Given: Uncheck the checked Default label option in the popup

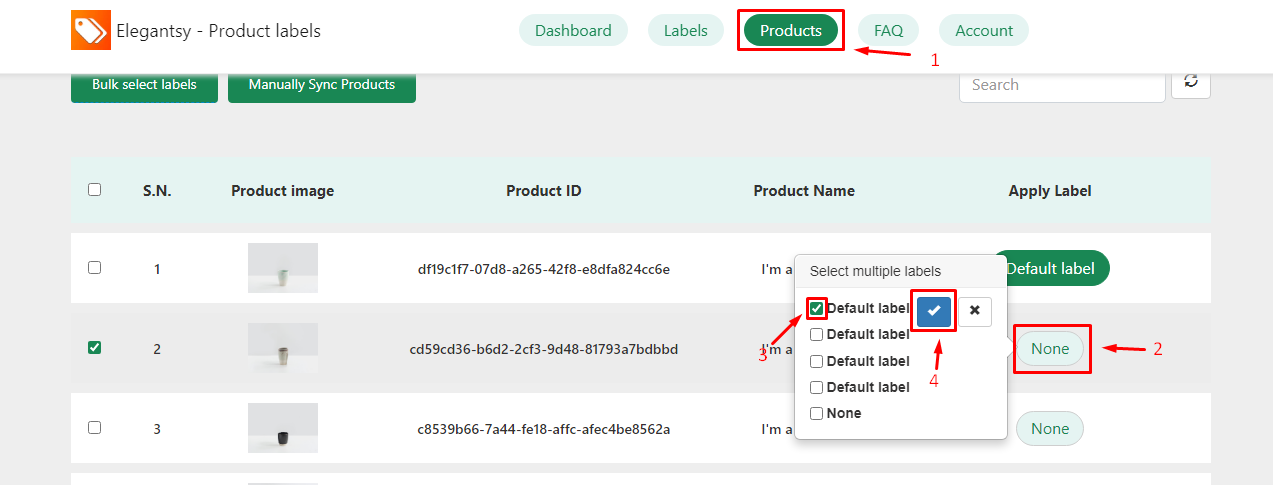Looking at the screenshot, I should tap(817, 308).
